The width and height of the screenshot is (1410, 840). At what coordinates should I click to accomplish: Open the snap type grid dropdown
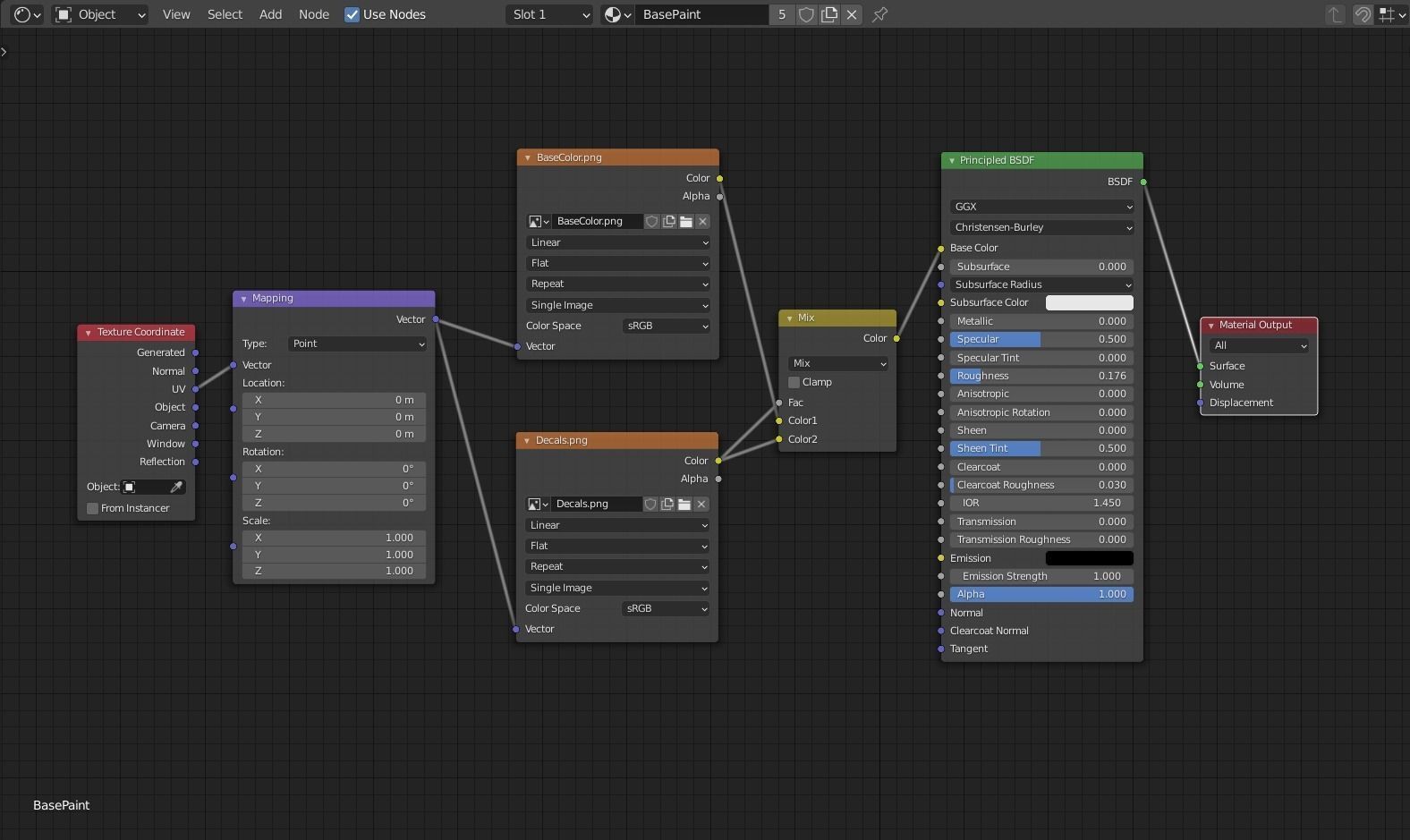(x=1391, y=14)
